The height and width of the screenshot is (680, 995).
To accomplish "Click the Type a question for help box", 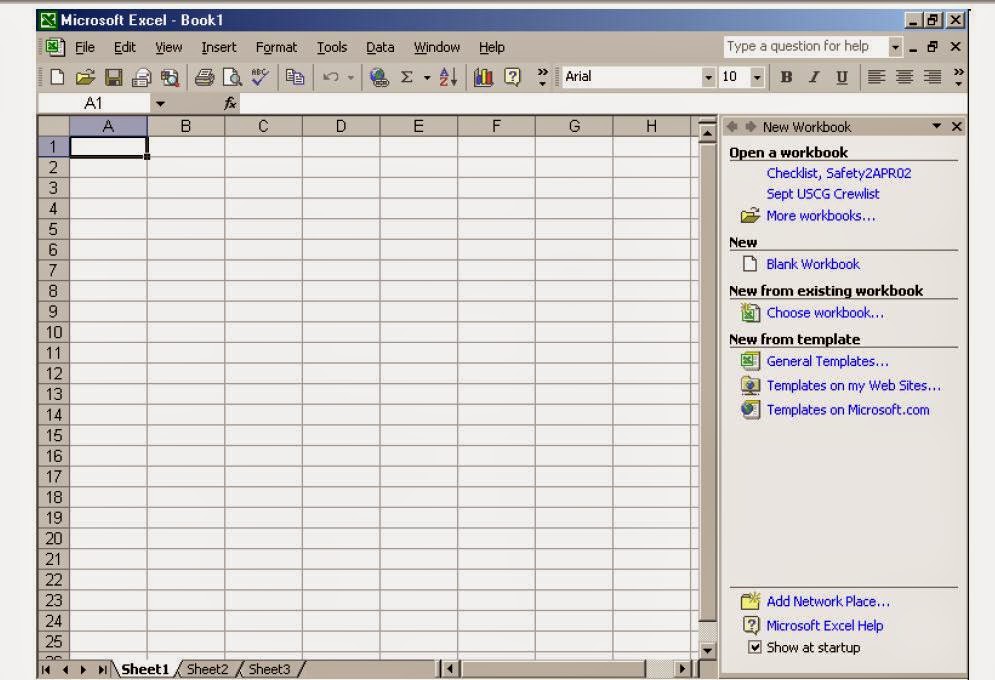I will [x=805, y=47].
